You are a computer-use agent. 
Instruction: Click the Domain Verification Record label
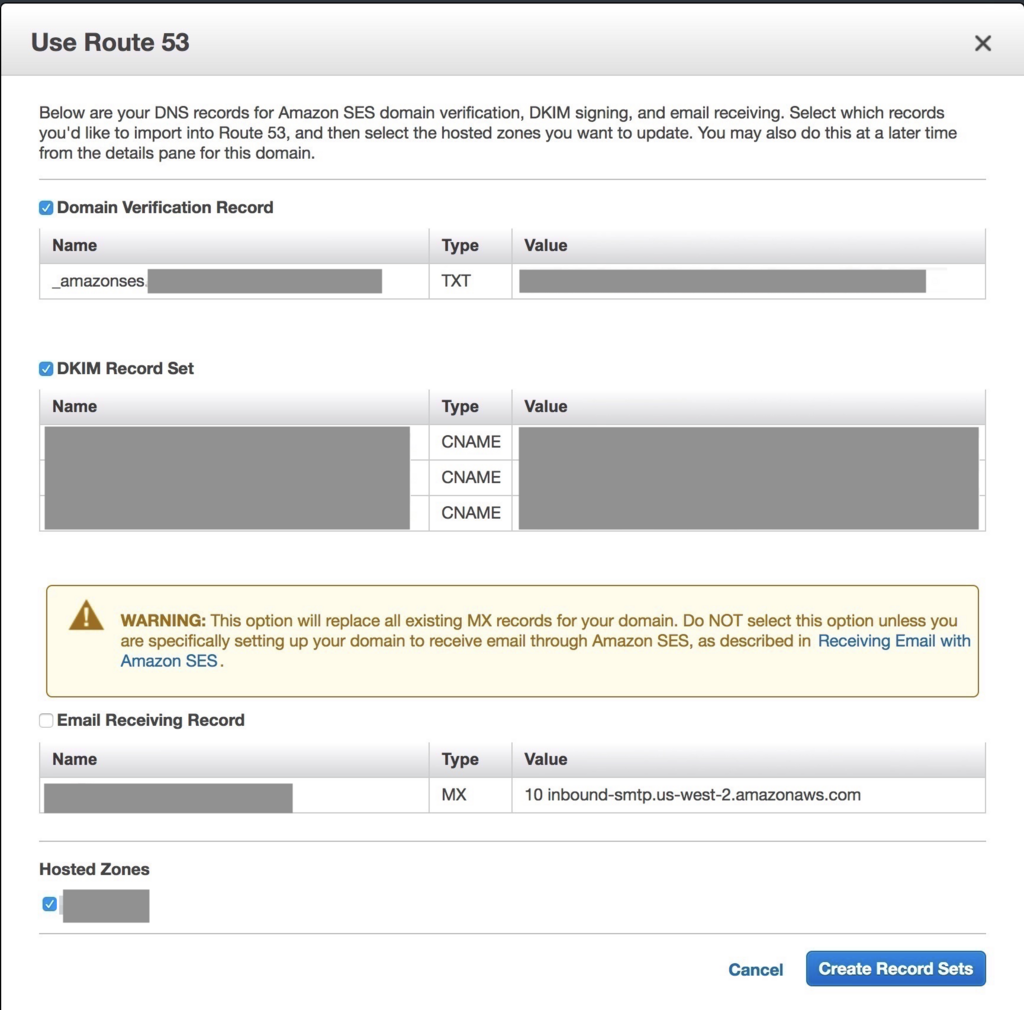click(165, 208)
